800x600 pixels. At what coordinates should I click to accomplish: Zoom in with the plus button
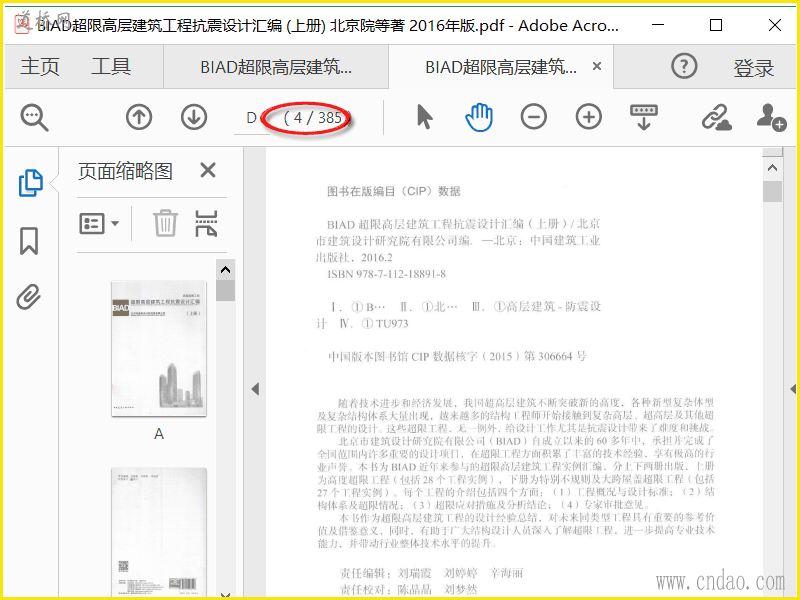[589, 117]
